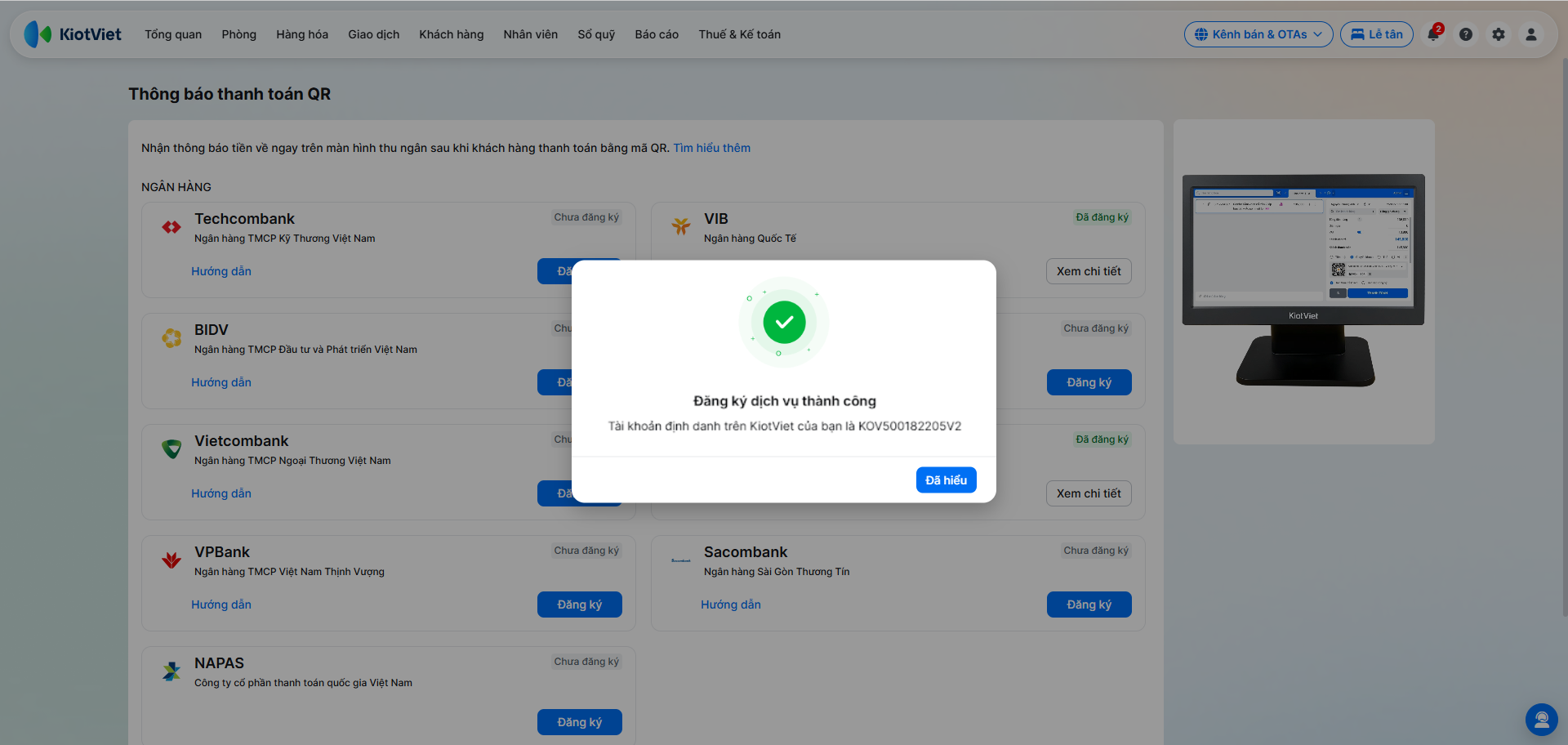Click the Vietcombank logo icon
The image size is (1568, 745).
click(x=171, y=448)
